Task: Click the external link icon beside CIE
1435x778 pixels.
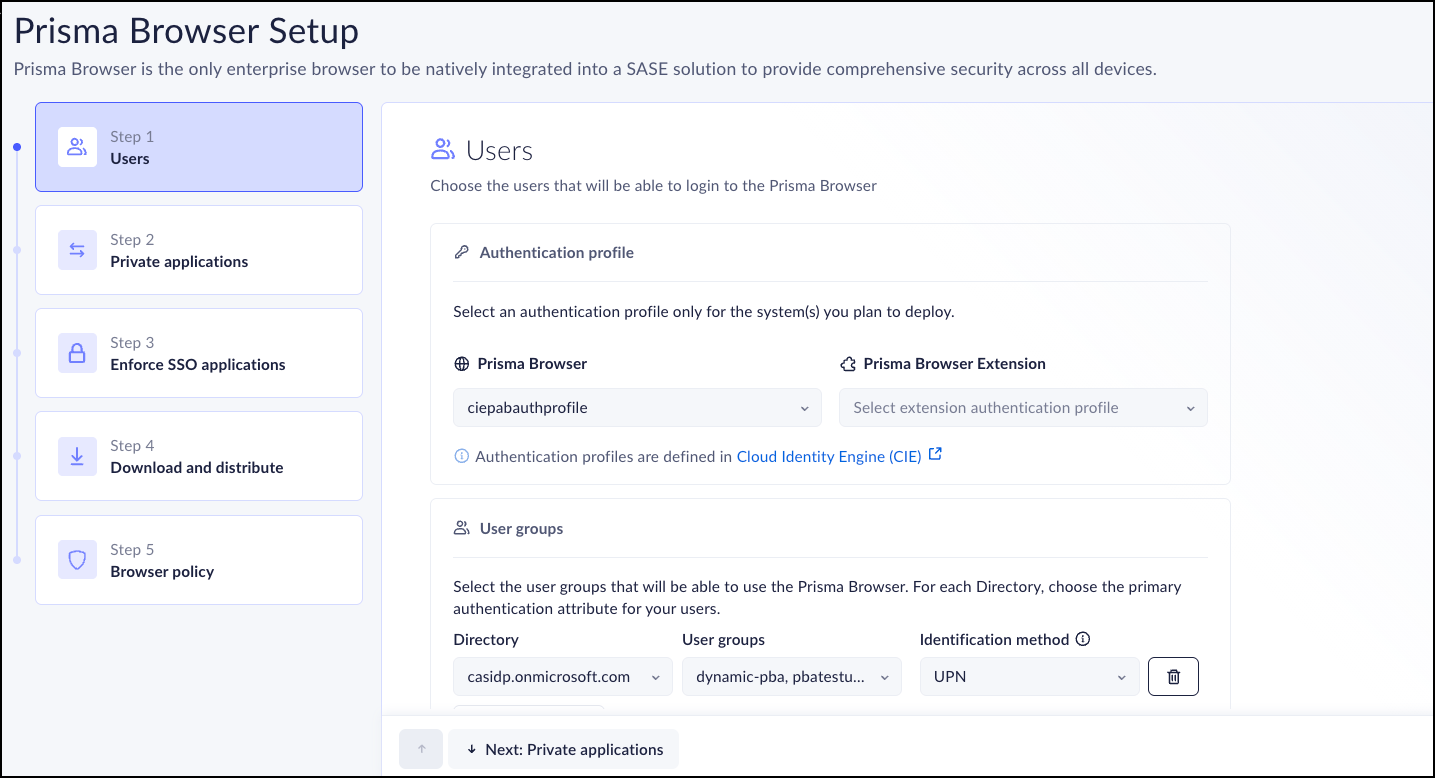Action: tap(935, 455)
